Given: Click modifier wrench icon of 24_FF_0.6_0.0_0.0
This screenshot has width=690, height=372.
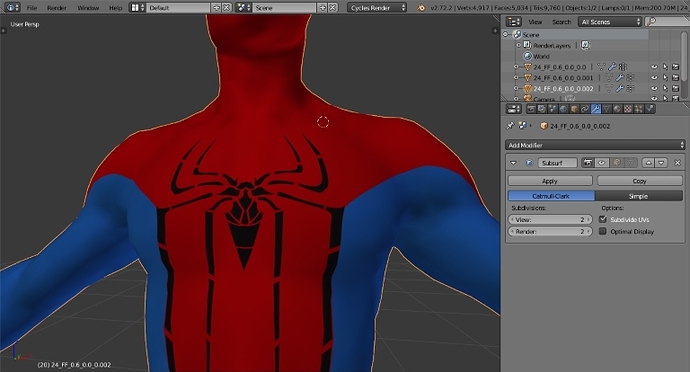Looking at the screenshot, I should [x=612, y=67].
